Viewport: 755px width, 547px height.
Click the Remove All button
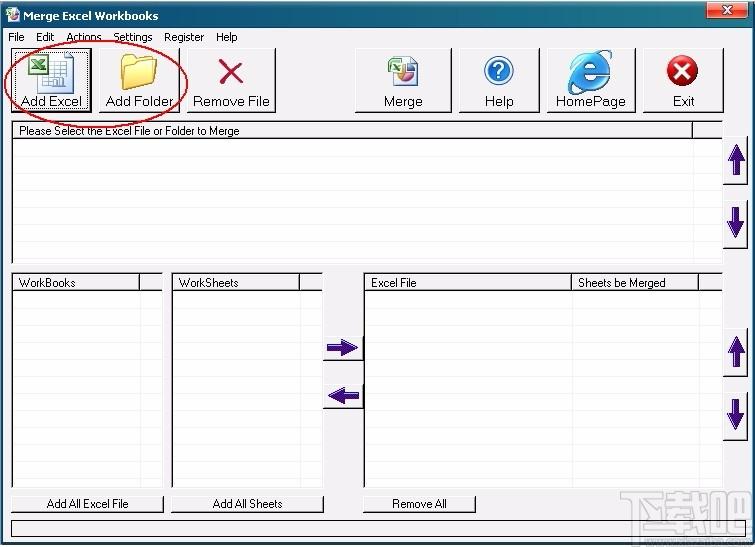click(x=419, y=504)
